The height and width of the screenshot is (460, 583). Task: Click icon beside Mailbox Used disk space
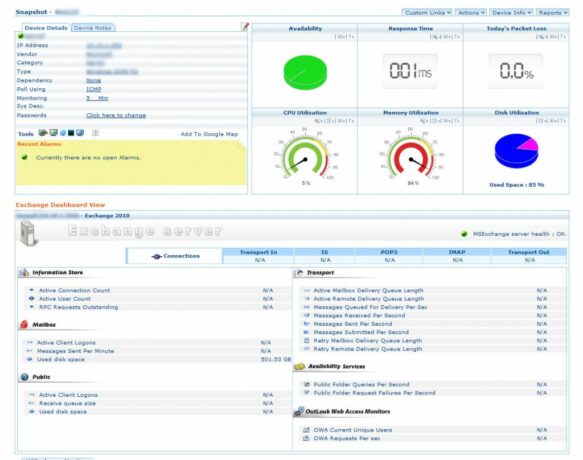(30, 359)
